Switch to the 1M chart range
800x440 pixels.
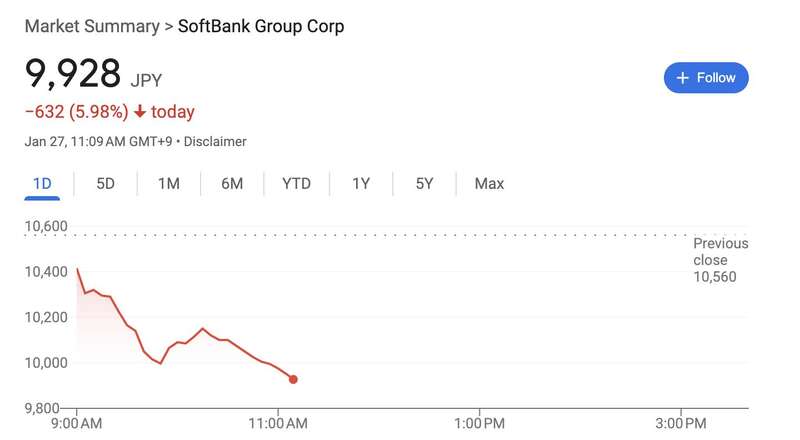(x=168, y=184)
